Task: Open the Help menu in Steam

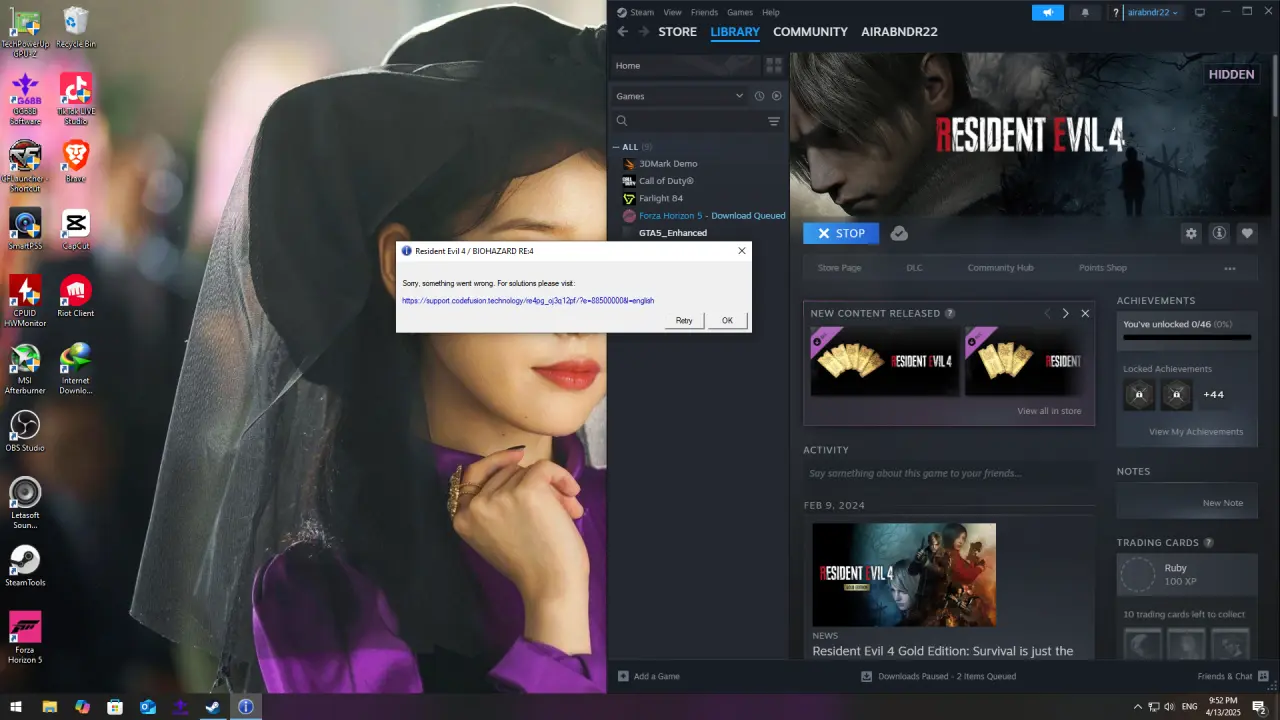Action: [770, 12]
